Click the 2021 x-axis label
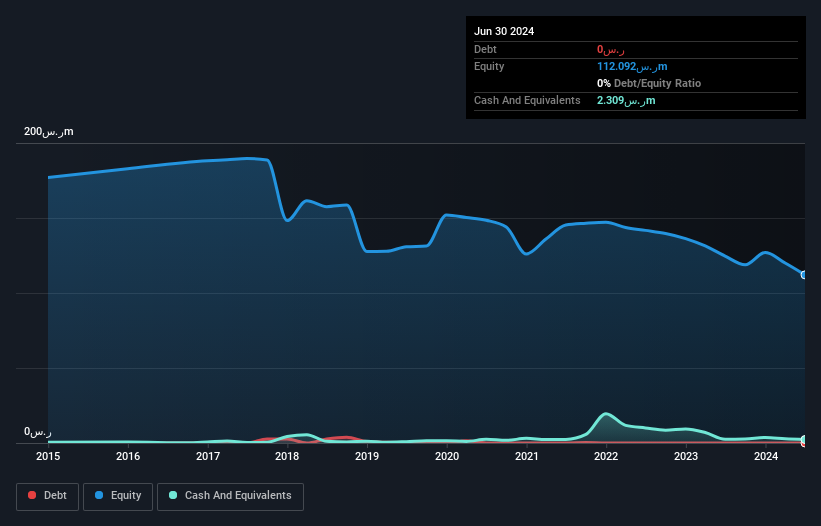The width and height of the screenshot is (821, 526). click(527, 456)
